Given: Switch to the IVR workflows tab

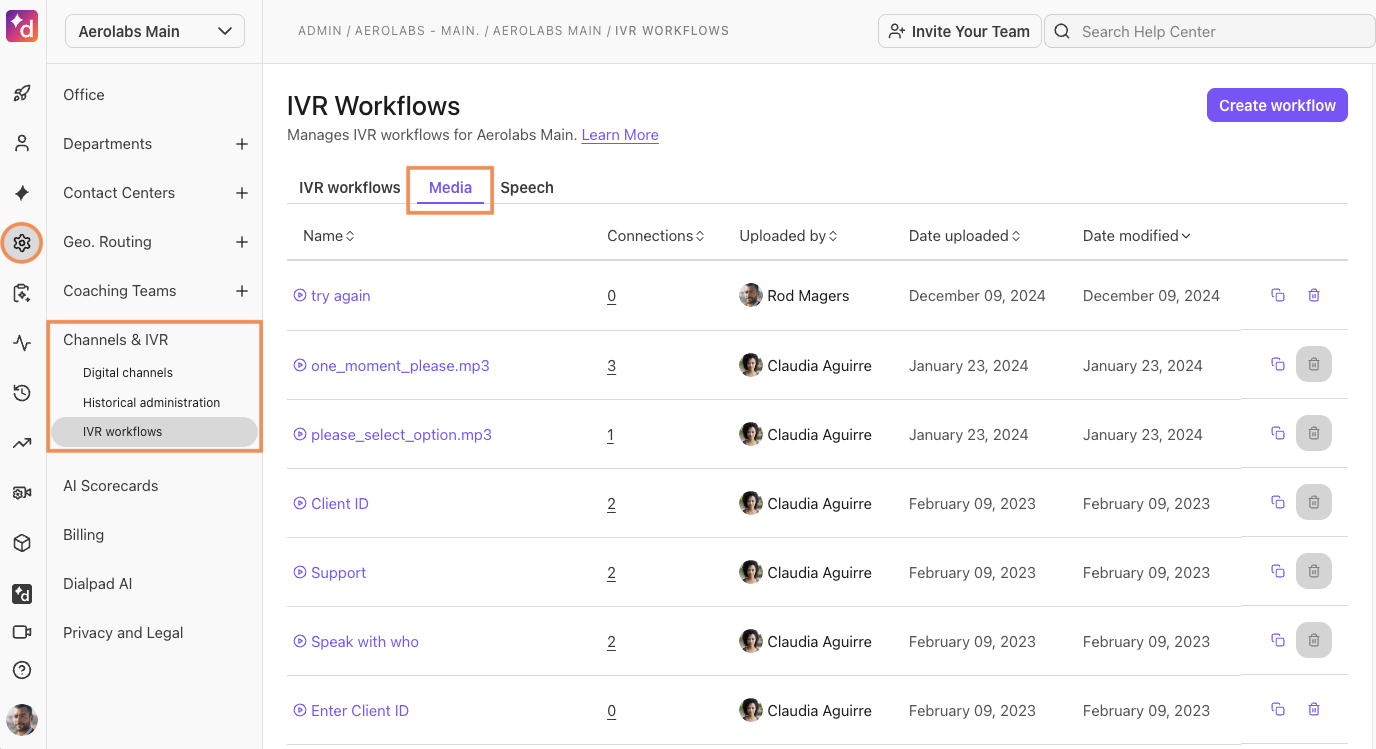Looking at the screenshot, I should pos(349,188).
